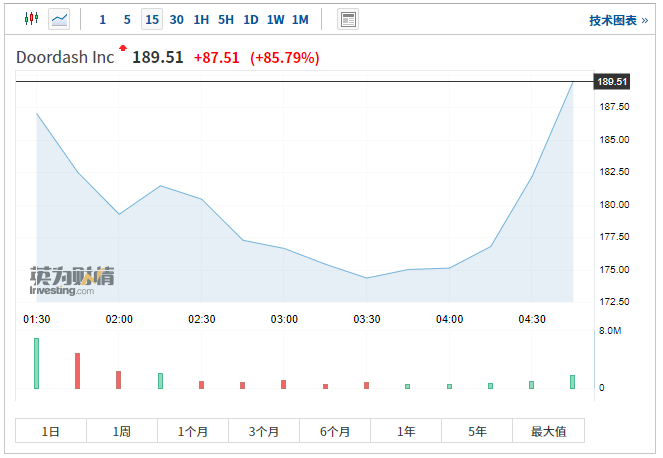
Task: Select the 1W interval
Action: tap(275, 19)
